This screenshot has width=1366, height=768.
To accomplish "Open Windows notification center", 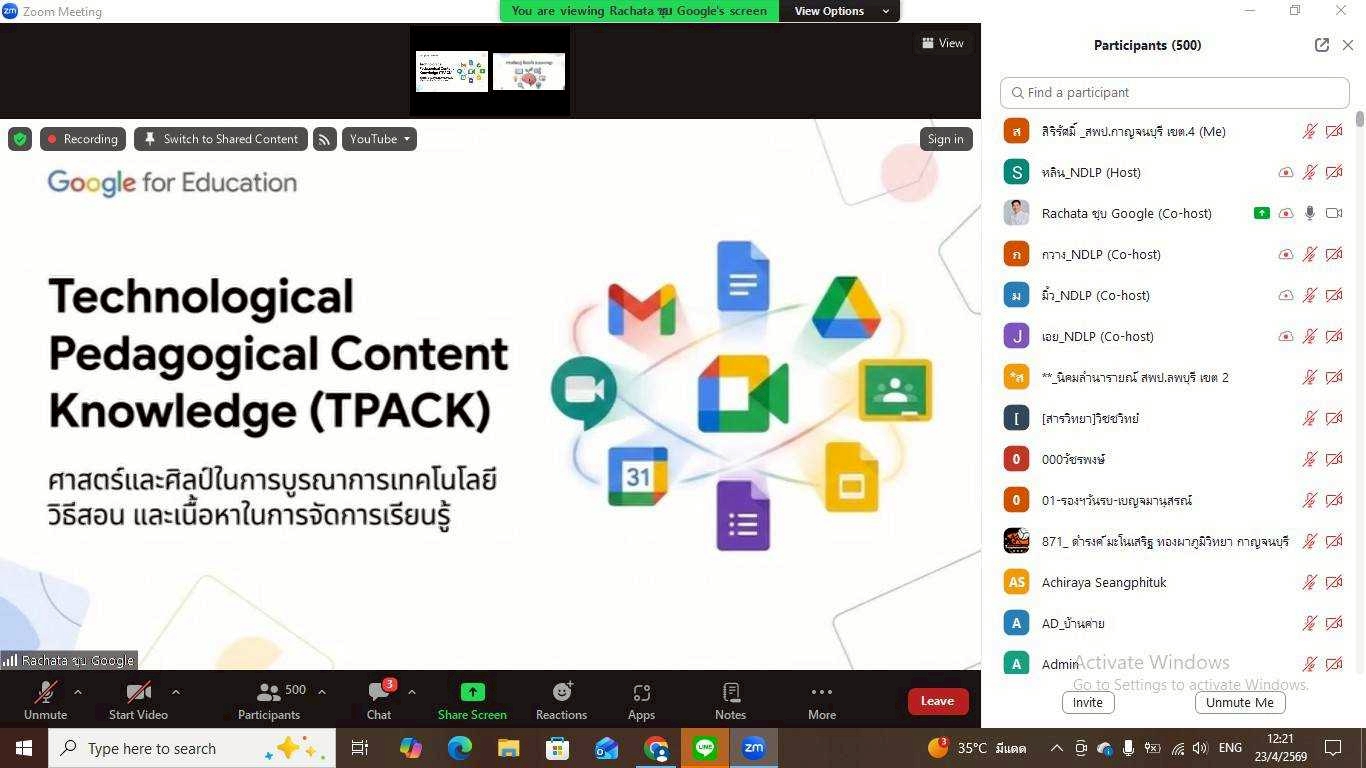I will [1333, 748].
